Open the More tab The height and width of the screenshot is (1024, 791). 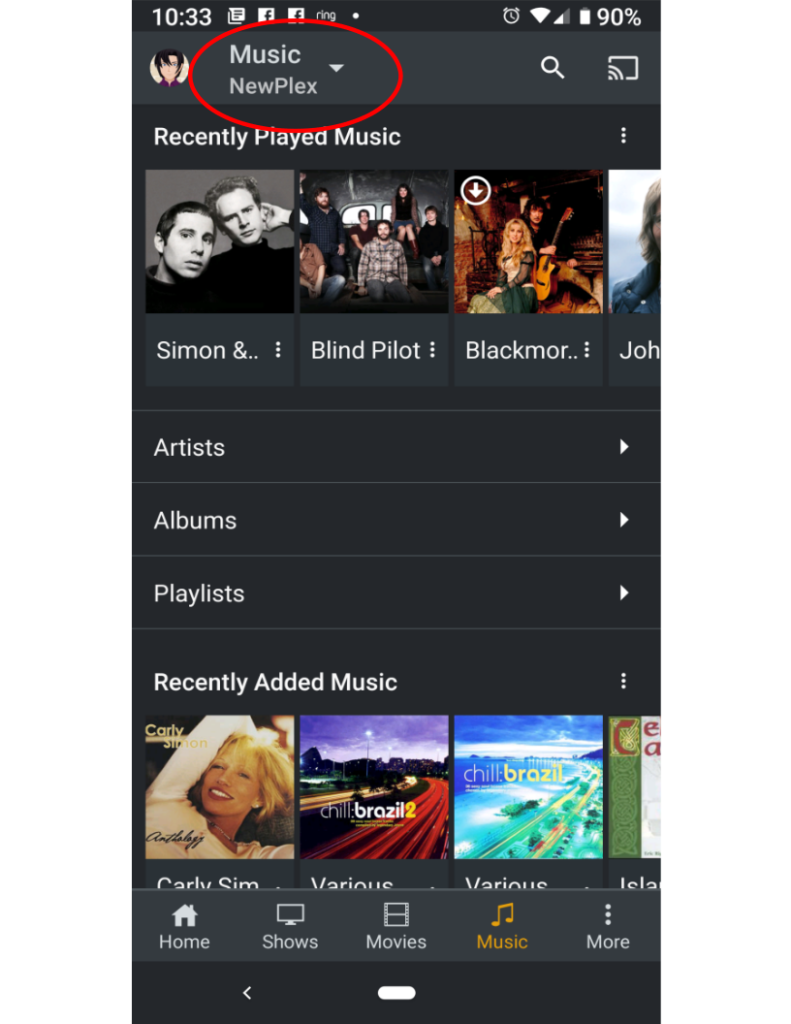point(607,926)
